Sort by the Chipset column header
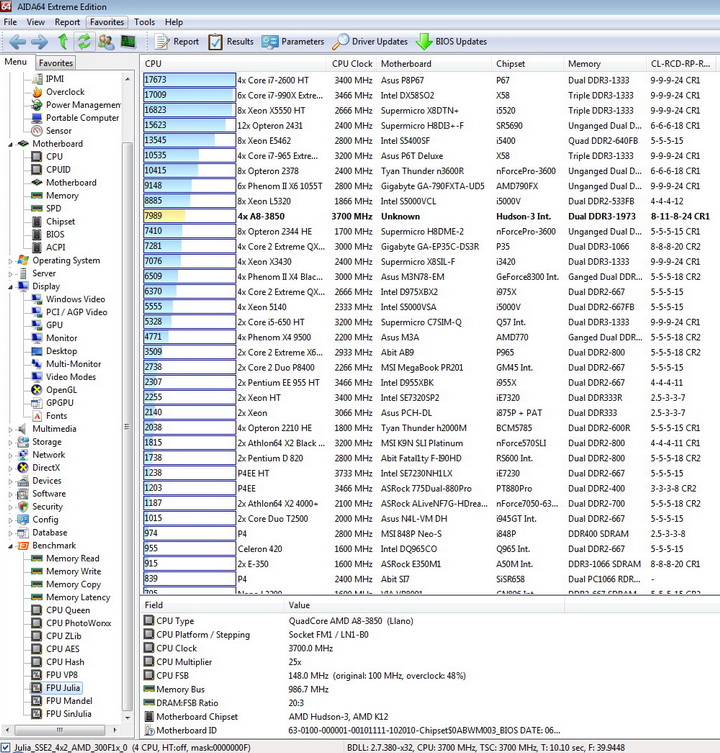 (x=527, y=64)
